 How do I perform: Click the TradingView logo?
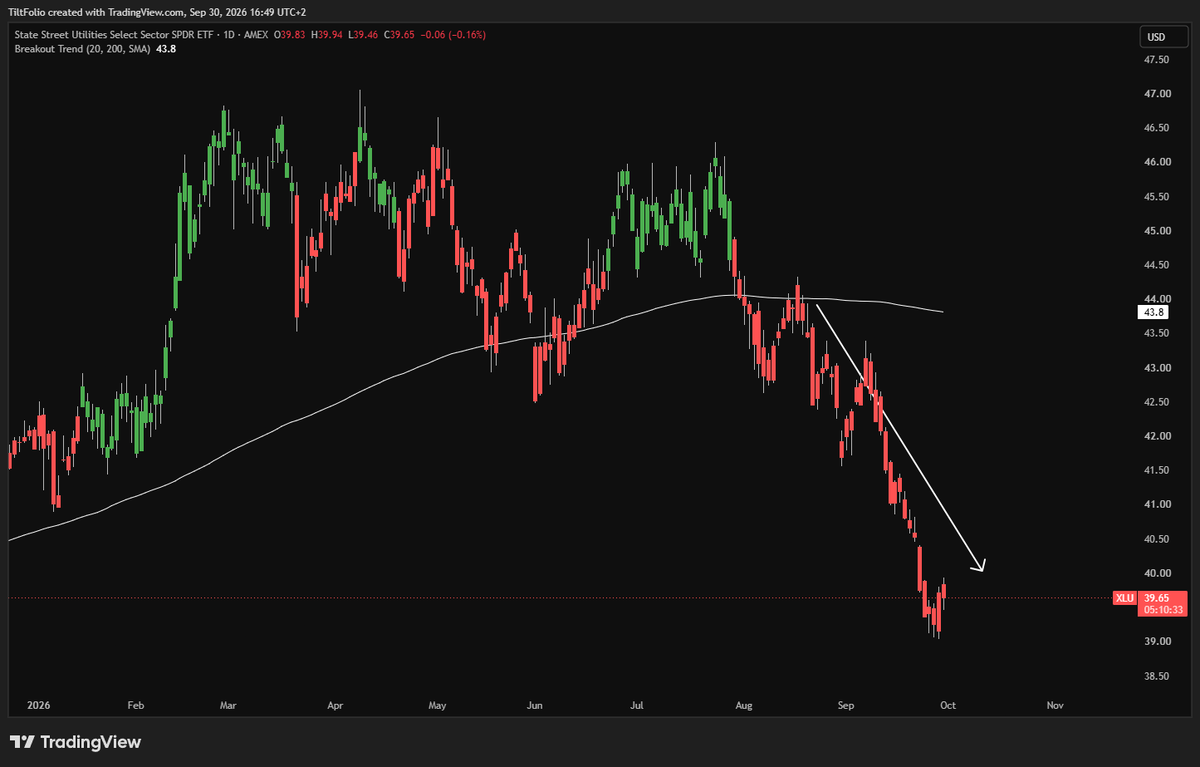(75, 742)
